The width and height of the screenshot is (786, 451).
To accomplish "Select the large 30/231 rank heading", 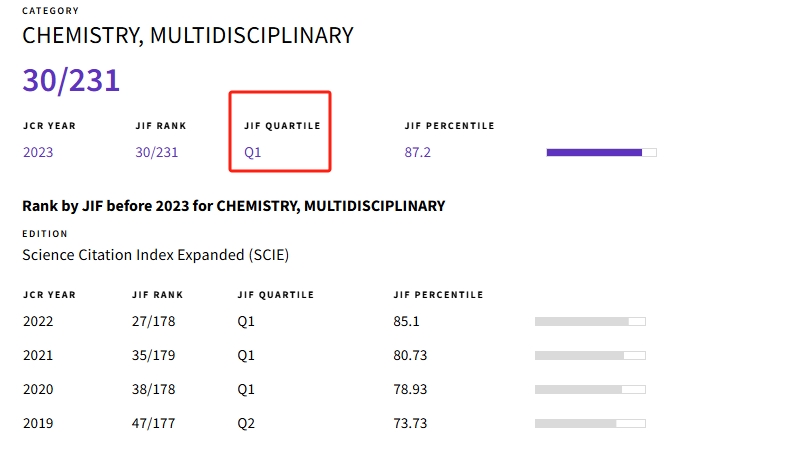I will point(71,82).
